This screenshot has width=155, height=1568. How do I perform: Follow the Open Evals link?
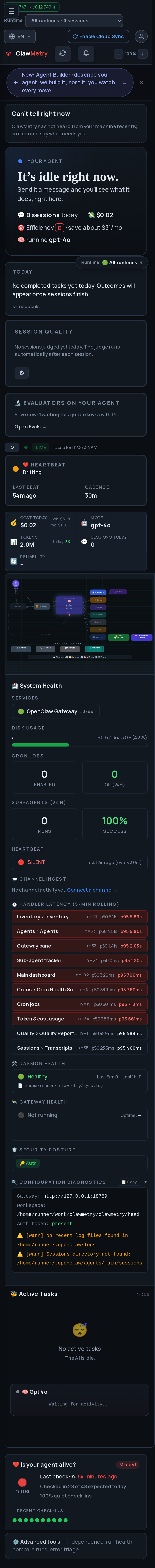point(30,427)
